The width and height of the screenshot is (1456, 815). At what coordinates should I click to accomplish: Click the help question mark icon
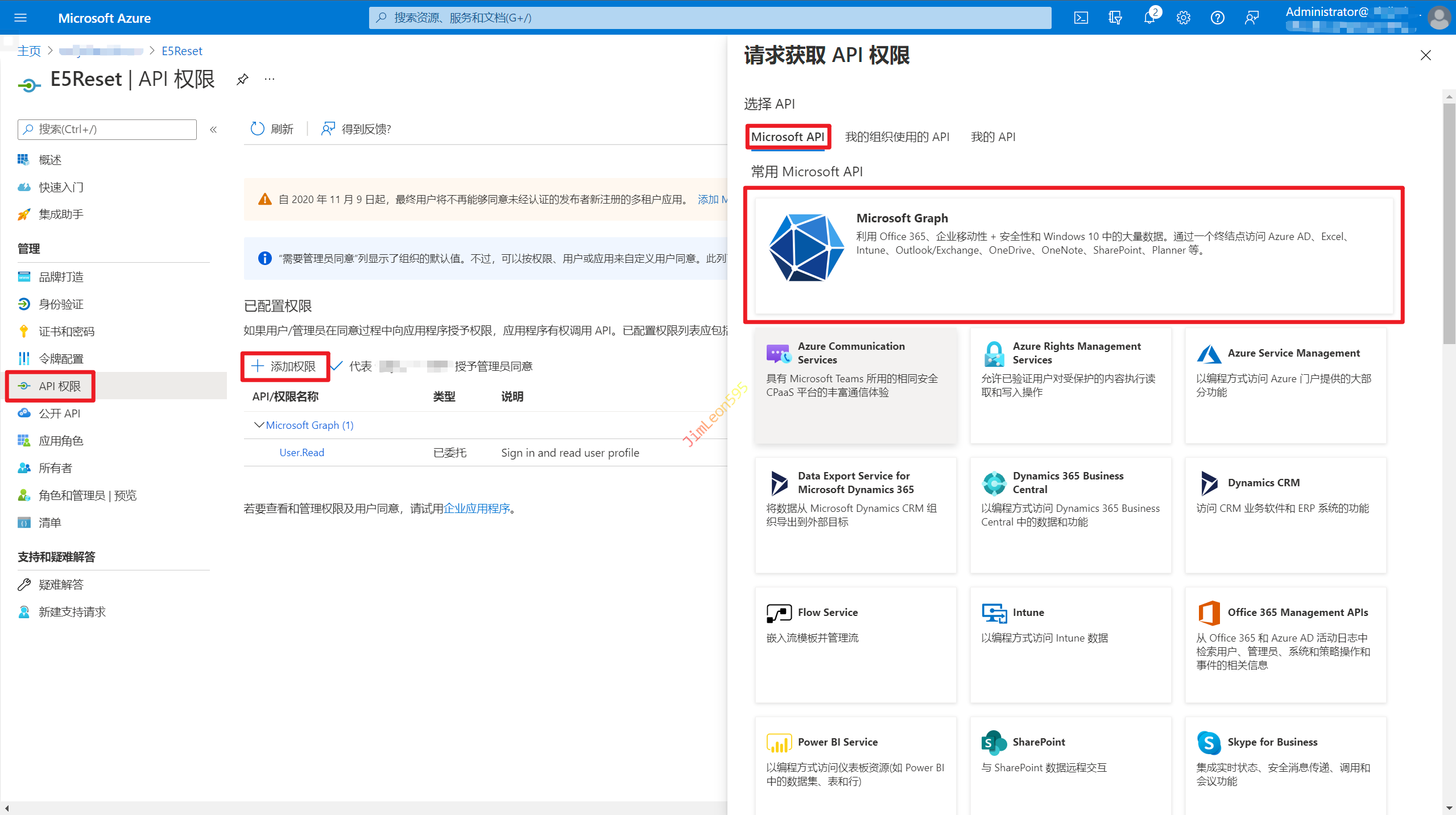coord(1217,18)
